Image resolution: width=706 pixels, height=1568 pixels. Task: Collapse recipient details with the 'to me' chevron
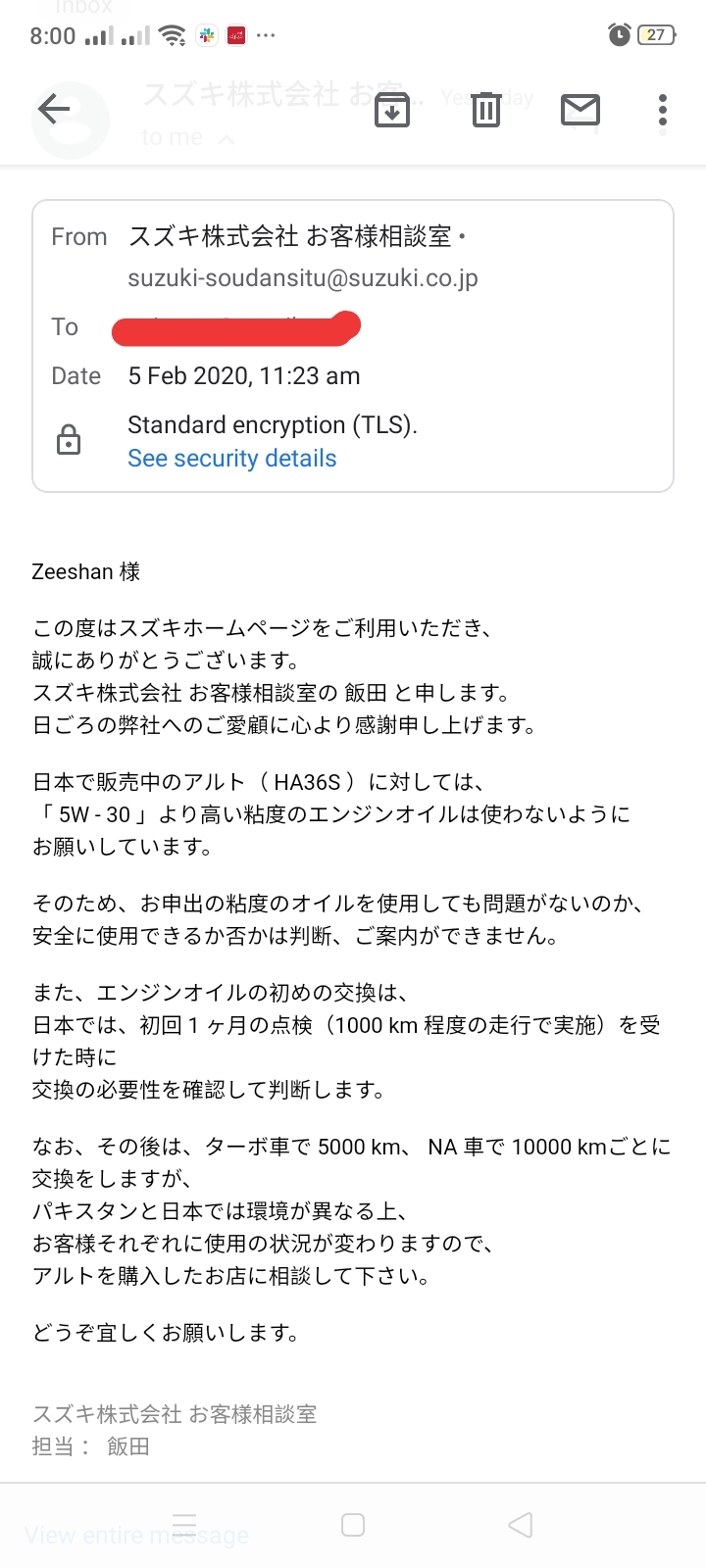click(227, 139)
